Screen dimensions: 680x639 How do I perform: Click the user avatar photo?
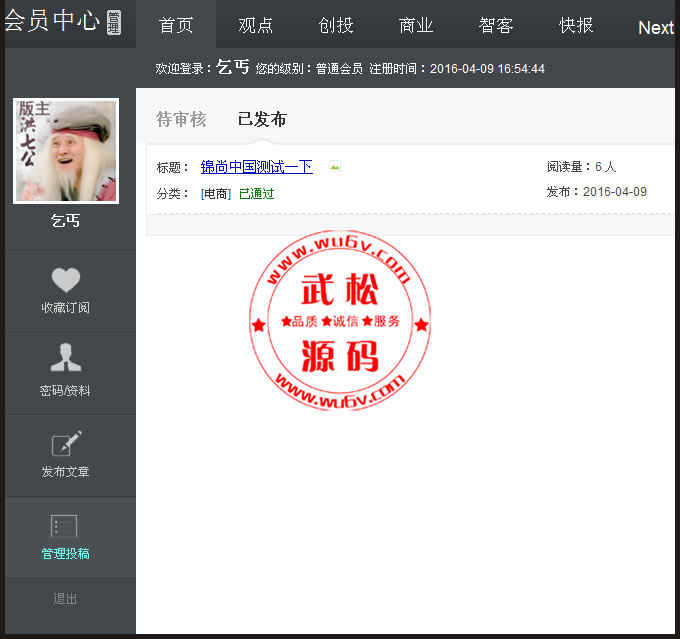[66, 151]
